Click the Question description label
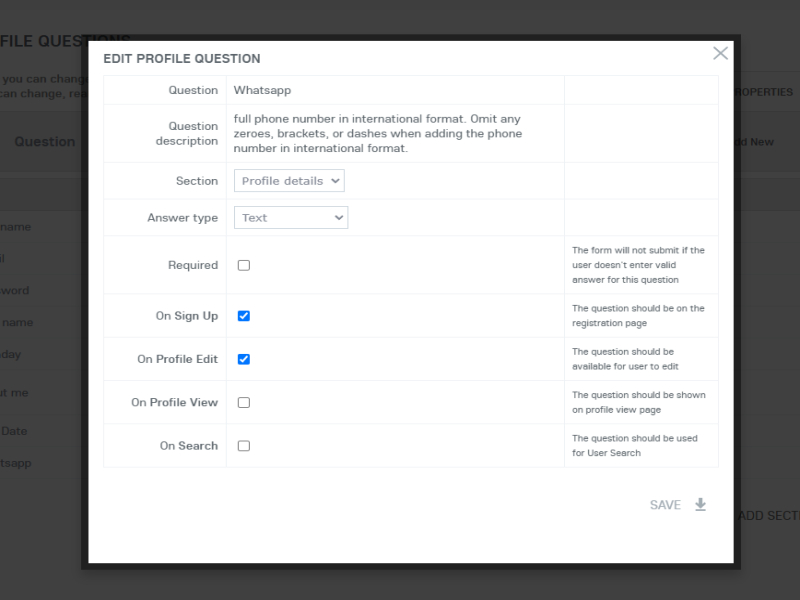800x600 pixels. coord(186,133)
